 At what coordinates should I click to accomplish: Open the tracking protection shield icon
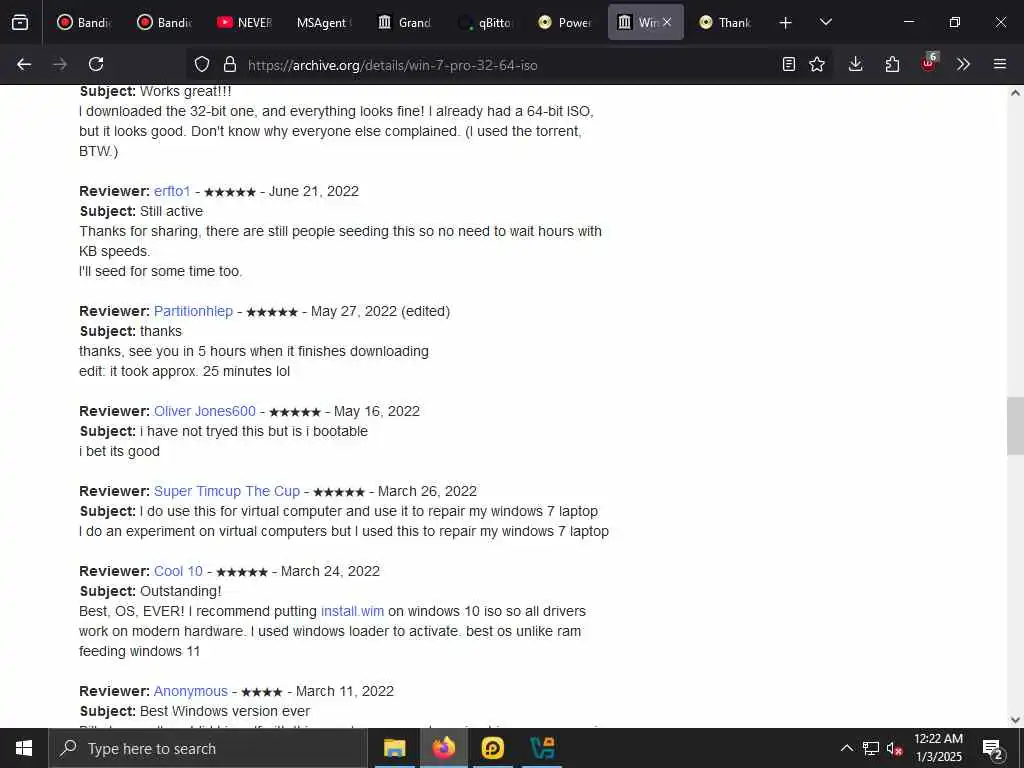click(x=202, y=64)
